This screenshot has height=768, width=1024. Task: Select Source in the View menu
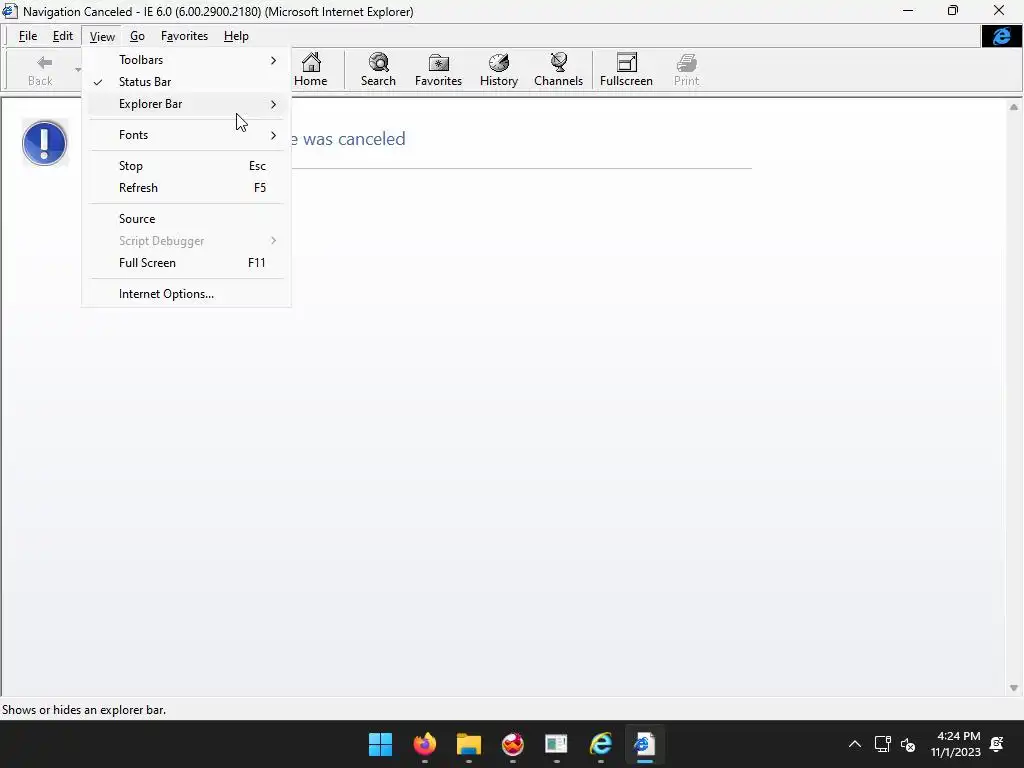(186, 219)
